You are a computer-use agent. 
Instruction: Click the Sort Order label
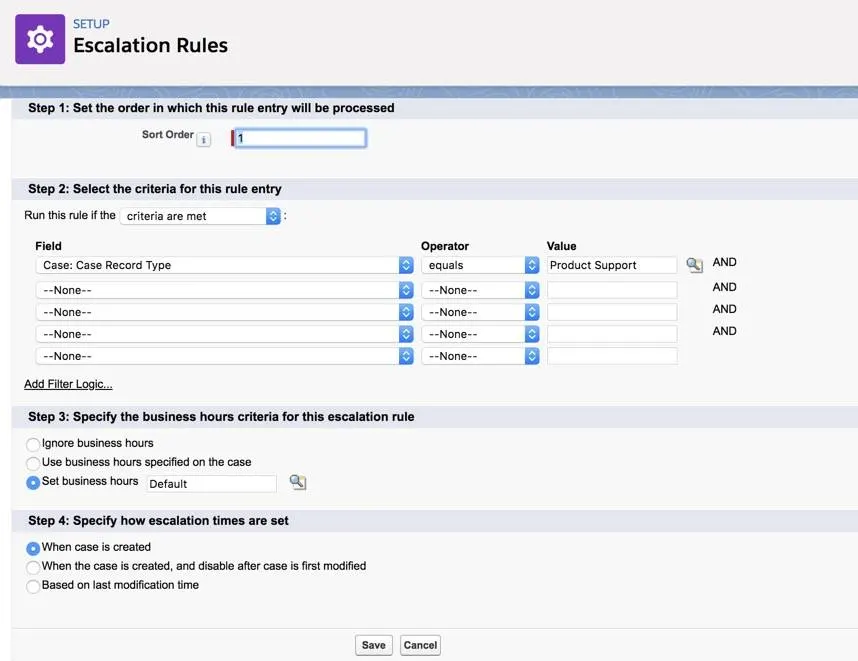click(x=168, y=135)
